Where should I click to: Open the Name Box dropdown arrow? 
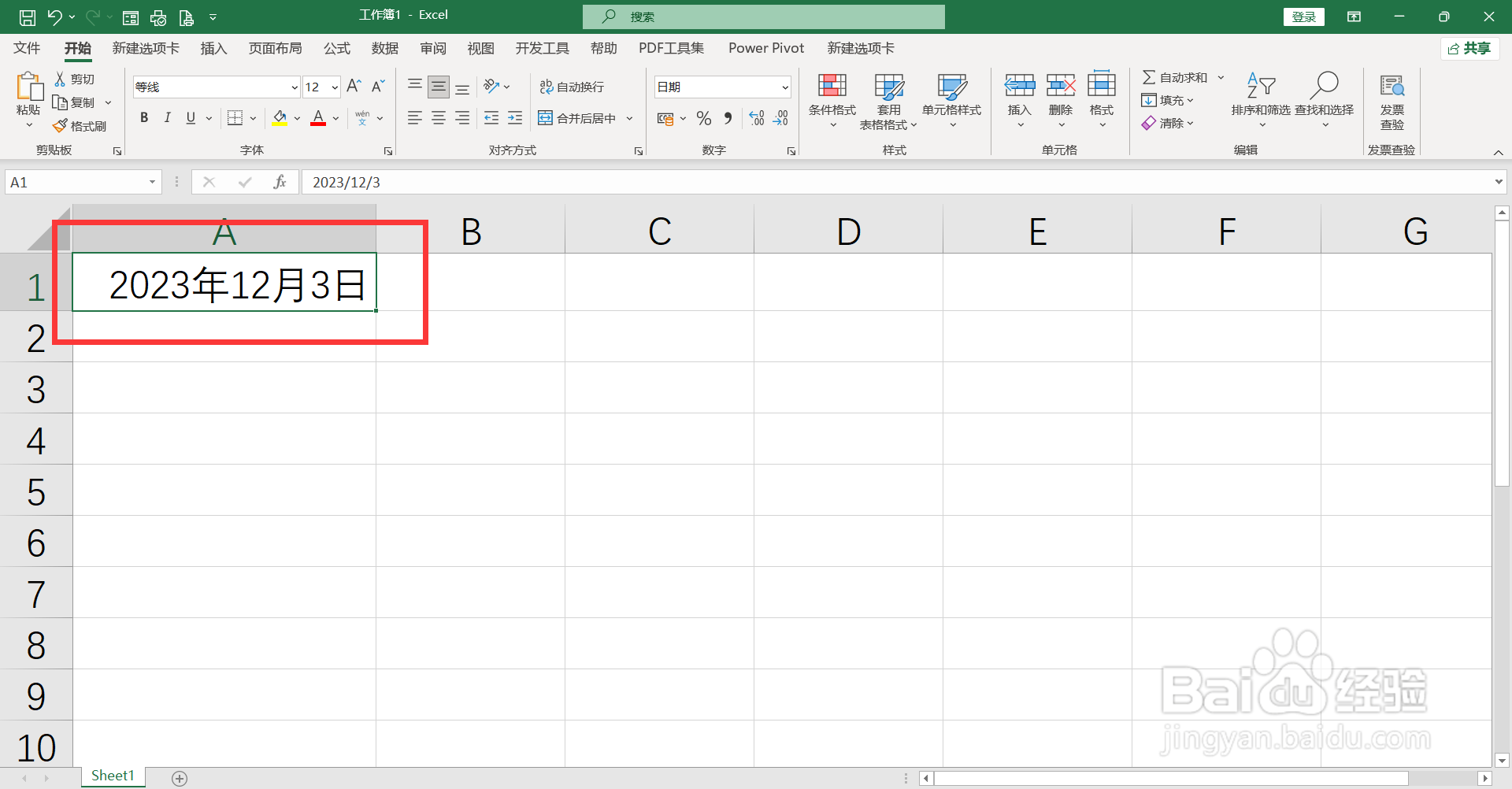(x=152, y=182)
